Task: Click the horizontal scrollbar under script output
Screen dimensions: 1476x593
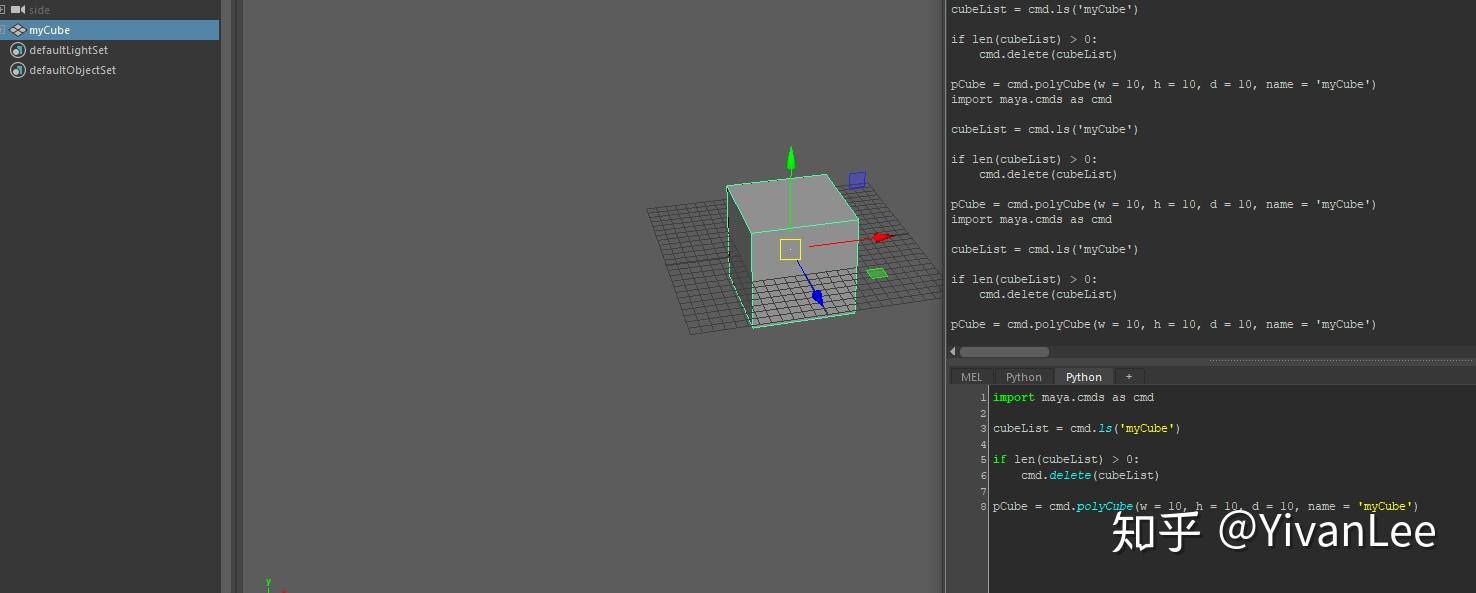Action: [x=1003, y=352]
